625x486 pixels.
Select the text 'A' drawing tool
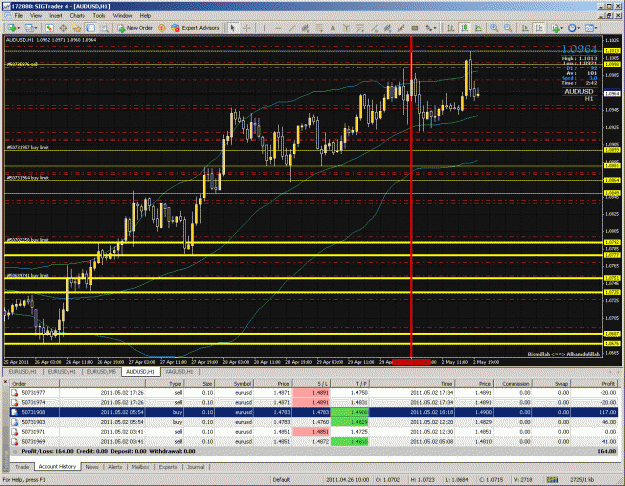tap(332, 28)
